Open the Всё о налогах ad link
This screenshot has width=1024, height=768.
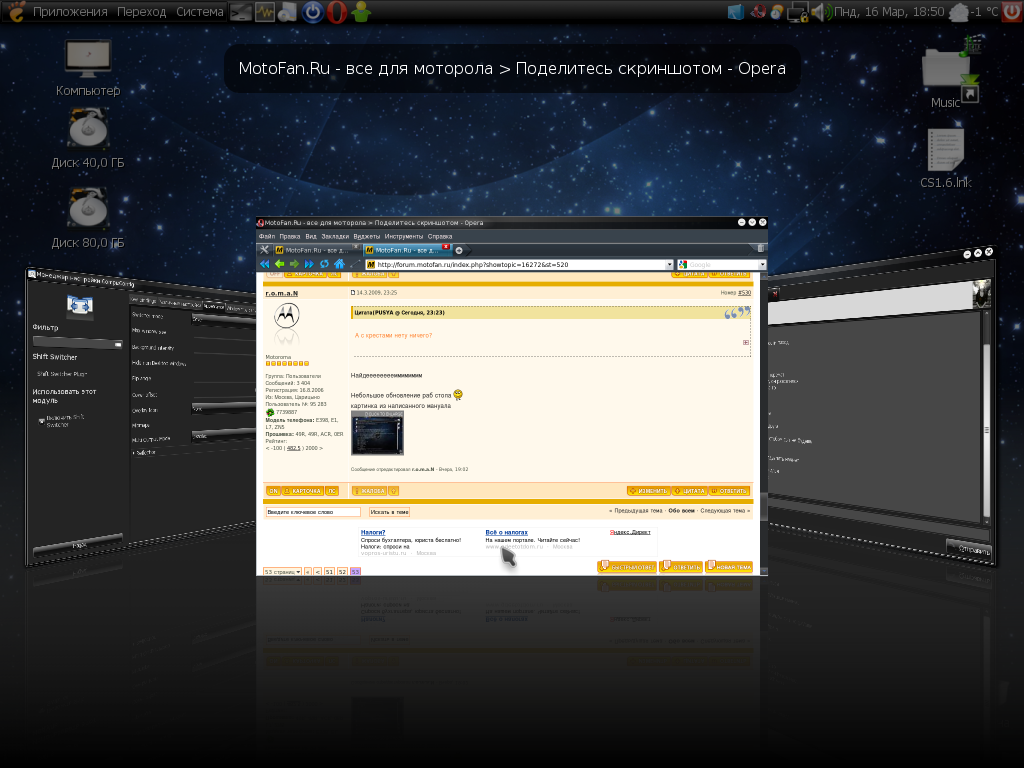[x=506, y=532]
